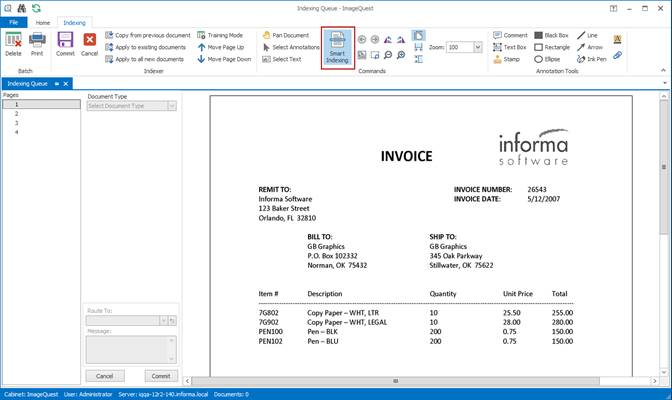Select the Ellipse annotation tool
672x400 pixels.
point(547,59)
